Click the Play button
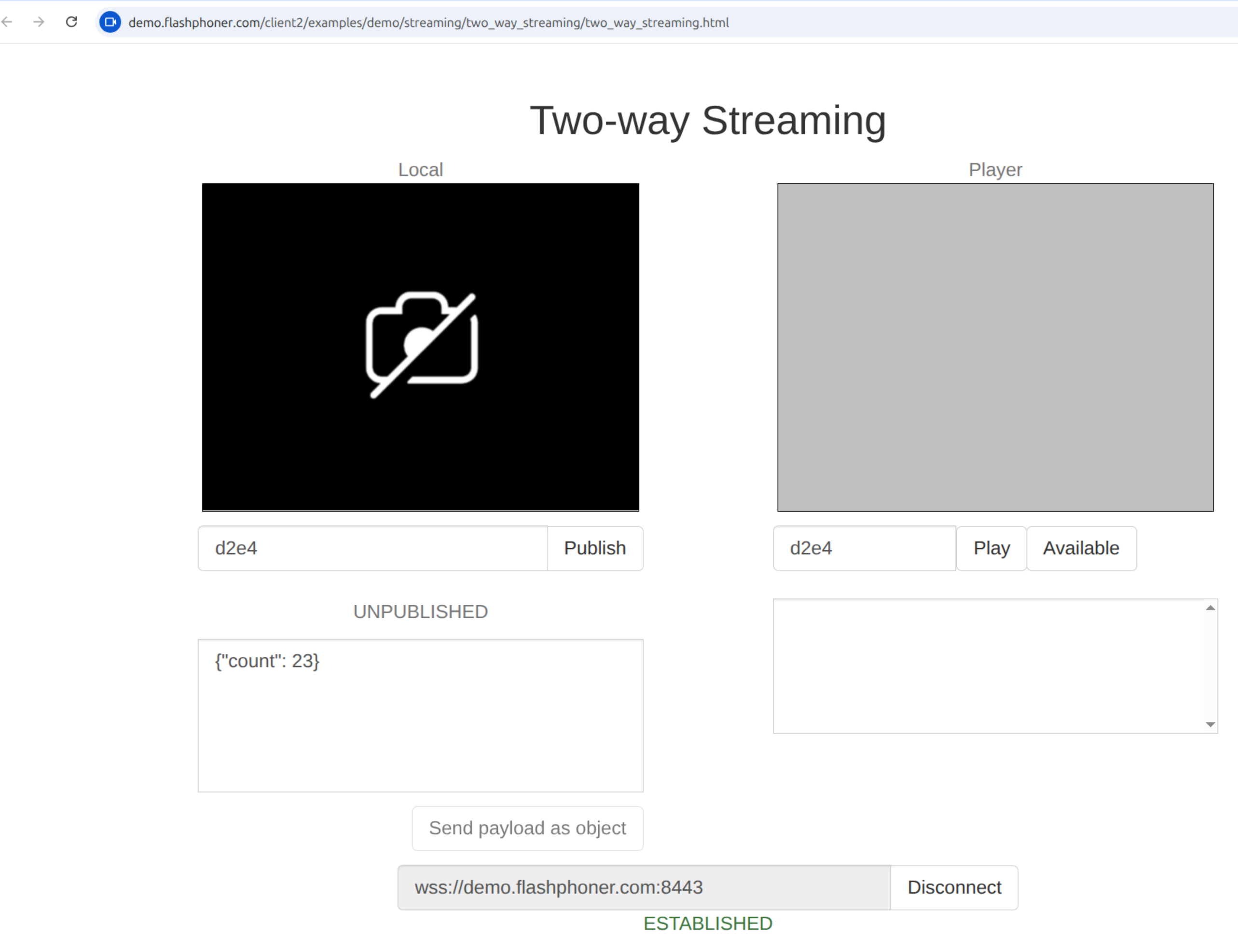The image size is (1238, 952). (x=991, y=548)
